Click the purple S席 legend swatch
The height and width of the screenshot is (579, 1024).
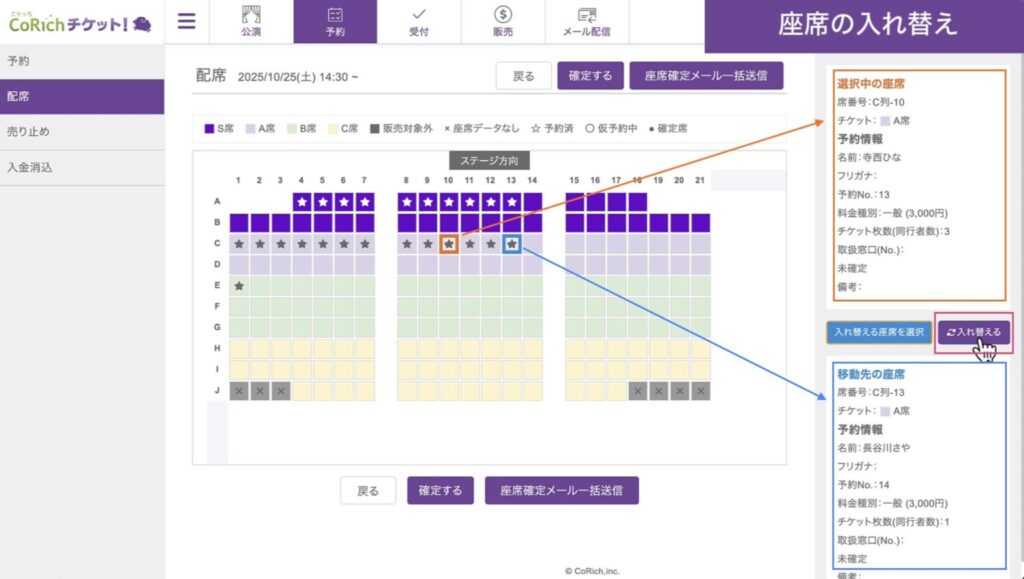pyautogui.click(x=209, y=129)
